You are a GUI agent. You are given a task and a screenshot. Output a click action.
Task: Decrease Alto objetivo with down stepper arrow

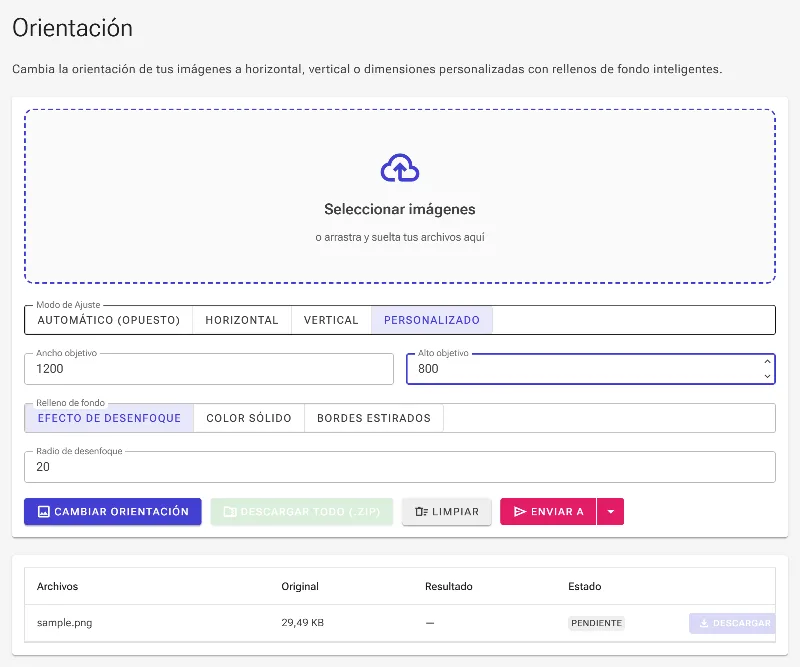(x=767, y=376)
